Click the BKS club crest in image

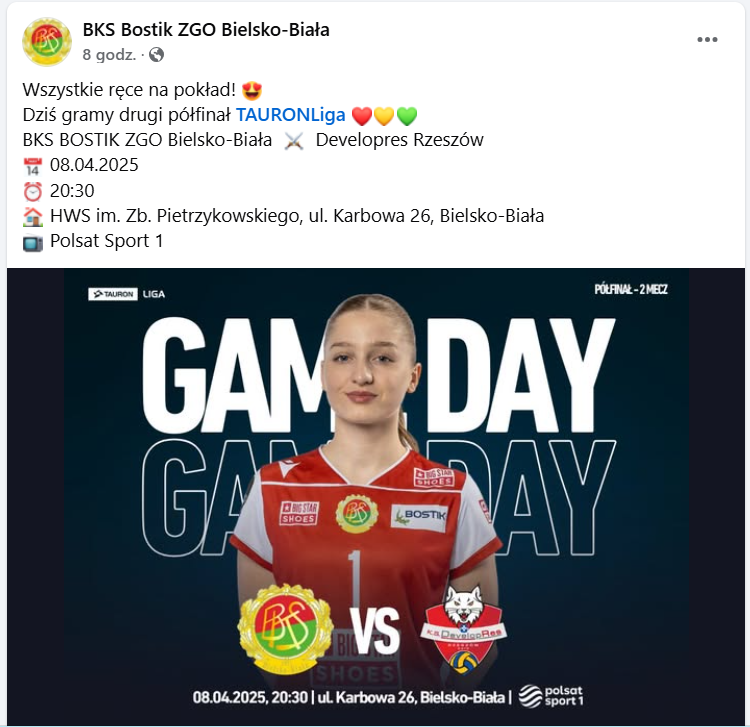pyautogui.click(x=286, y=628)
